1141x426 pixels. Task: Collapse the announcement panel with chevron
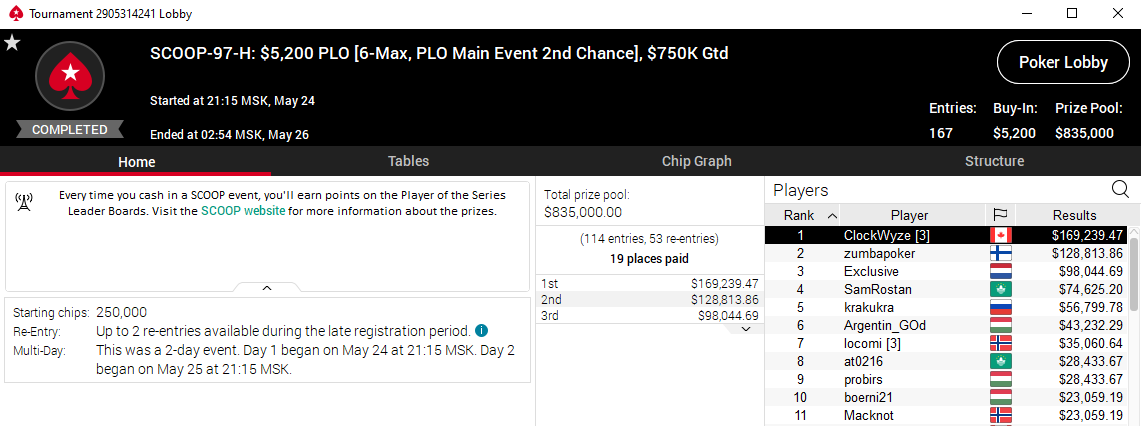tap(267, 288)
